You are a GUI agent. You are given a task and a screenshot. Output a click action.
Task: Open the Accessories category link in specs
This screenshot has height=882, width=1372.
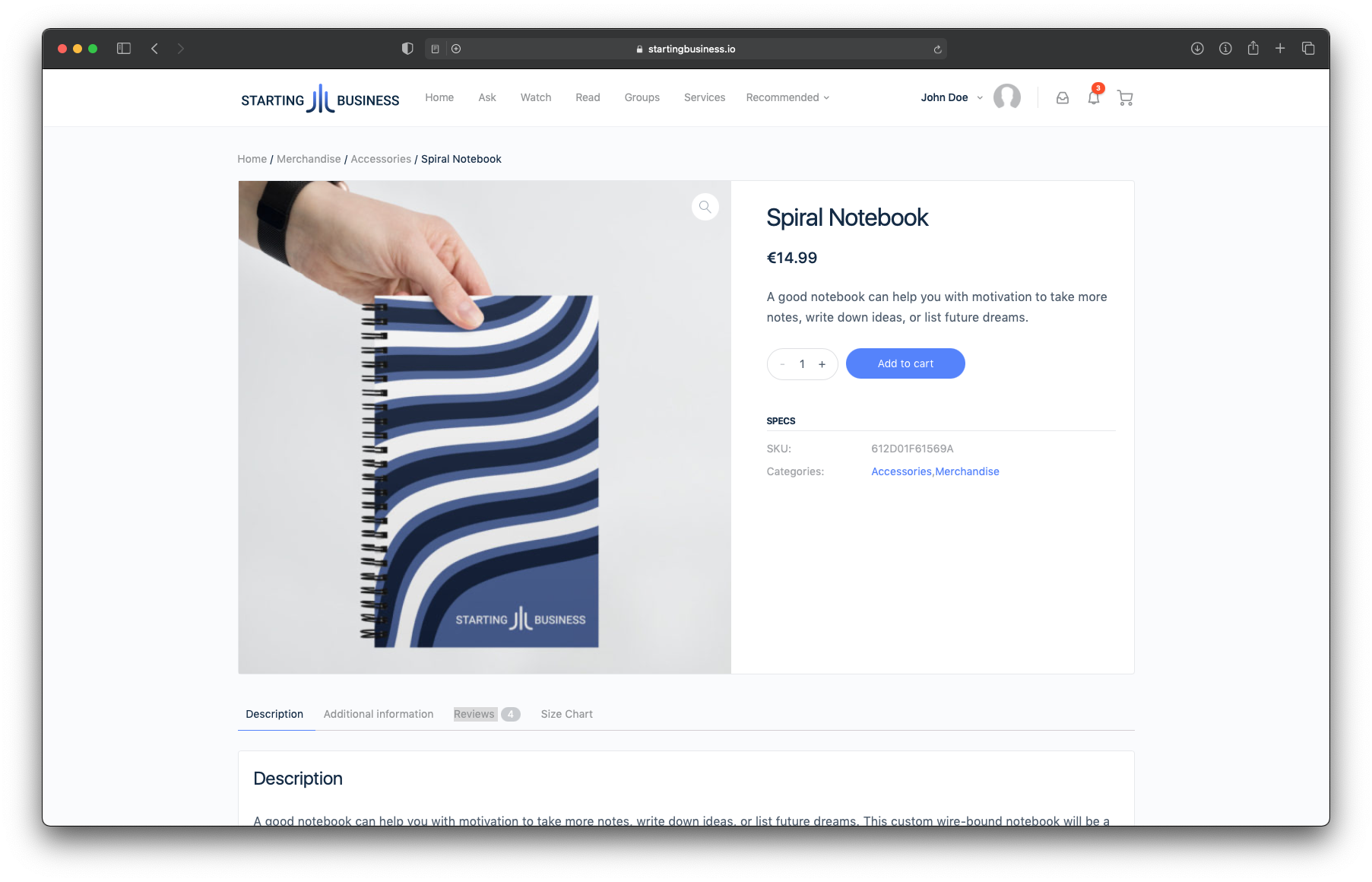tap(901, 471)
